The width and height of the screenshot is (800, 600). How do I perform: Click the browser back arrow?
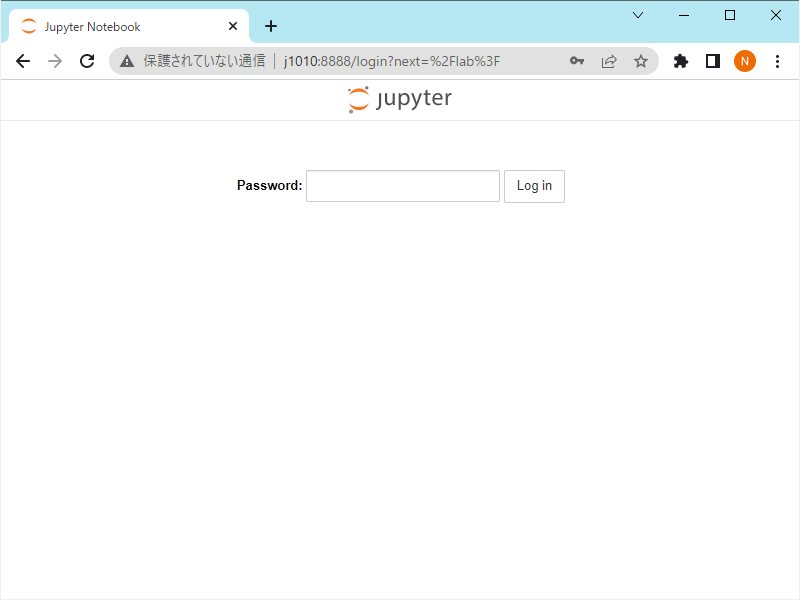[23, 61]
